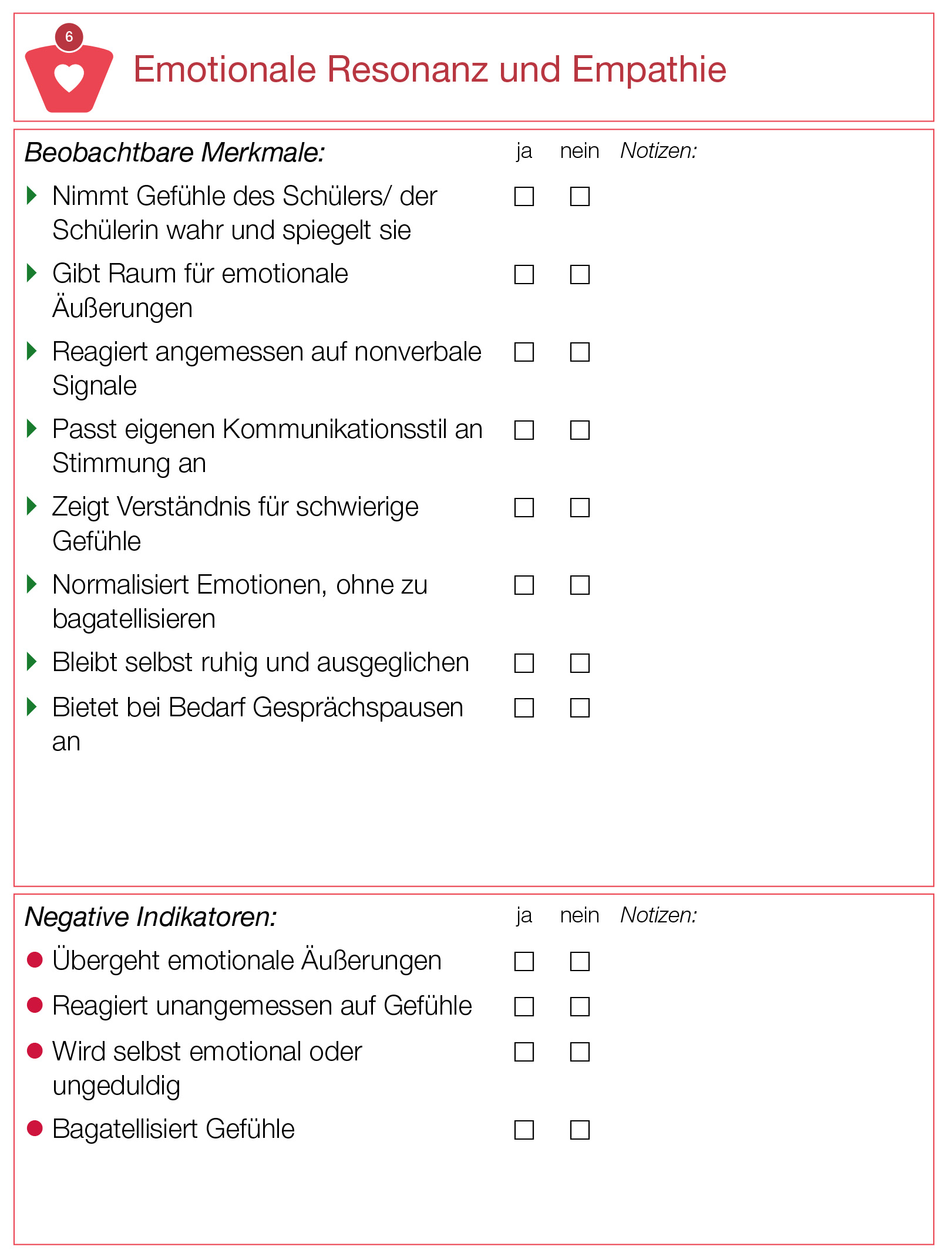This screenshot has width=952, height=1260.
Task: Check 'nein' for Reagiert unangemessen auf Gefühle
Action: 580,1006
